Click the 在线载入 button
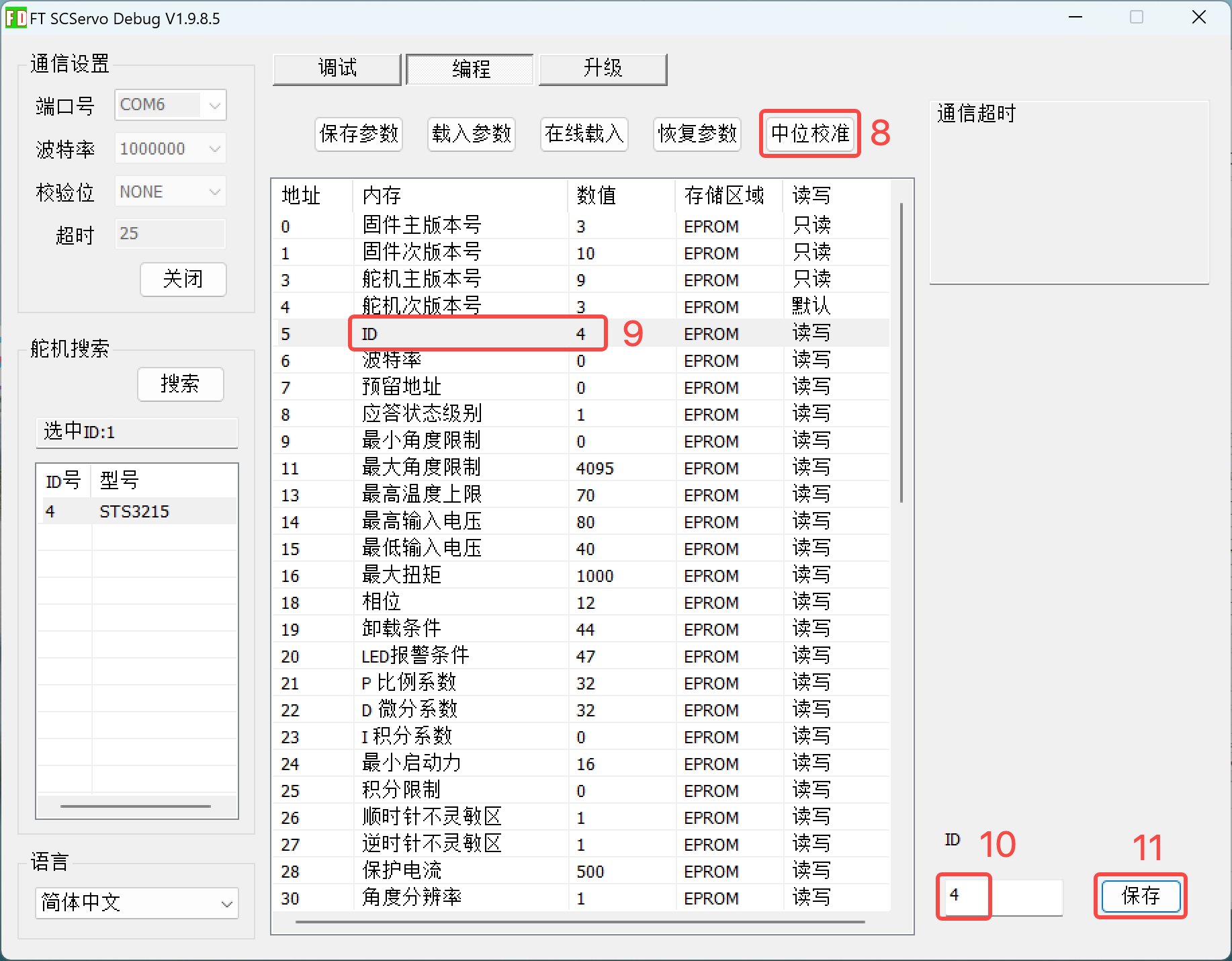Viewport: 1232px width, 961px height. pos(584,134)
